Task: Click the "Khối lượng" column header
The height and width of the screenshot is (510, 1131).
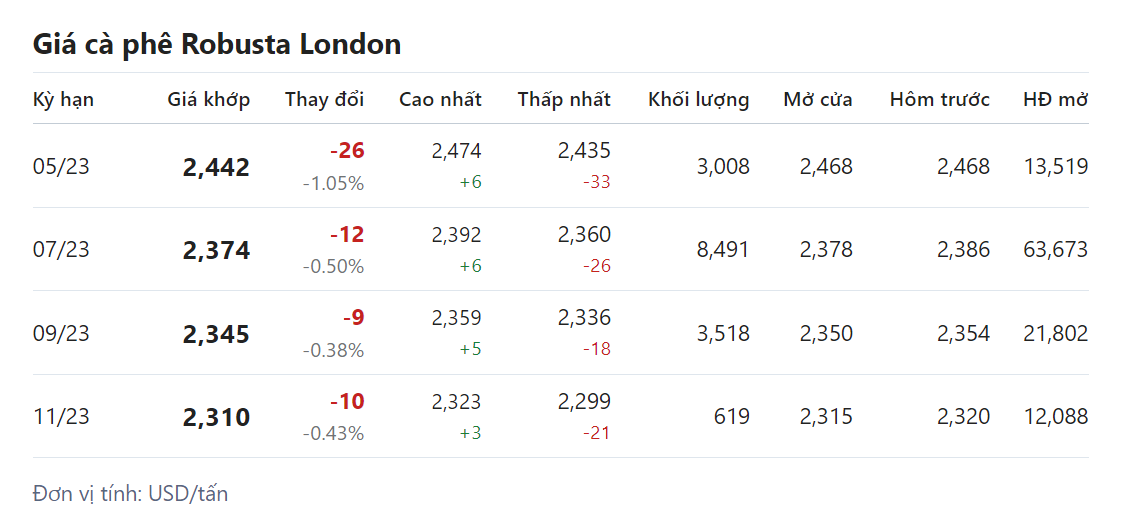Action: tap(698, 99)
